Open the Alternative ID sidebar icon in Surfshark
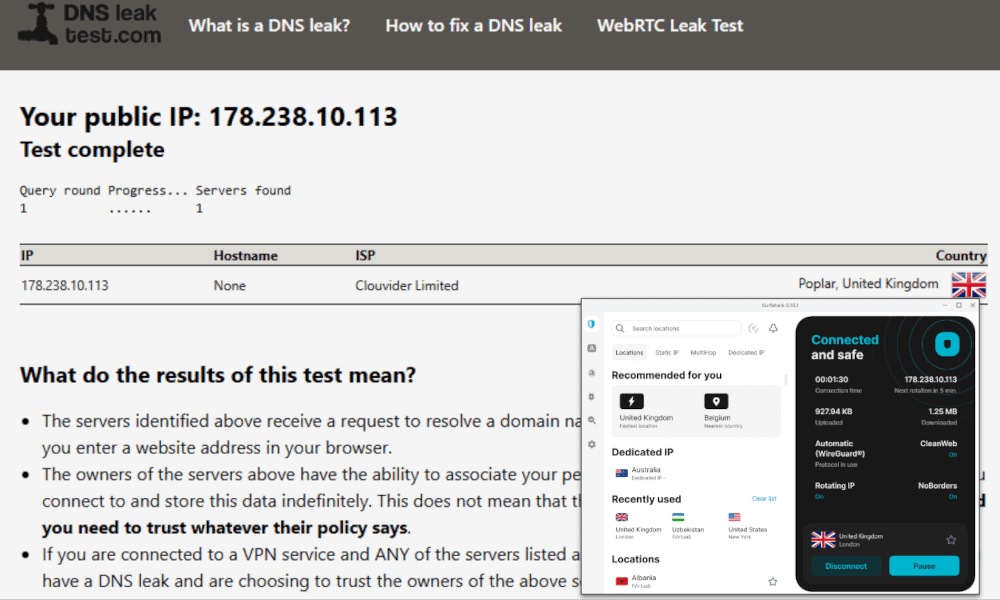The width and height of the screenshot is (1000, 600). [591, 348]
